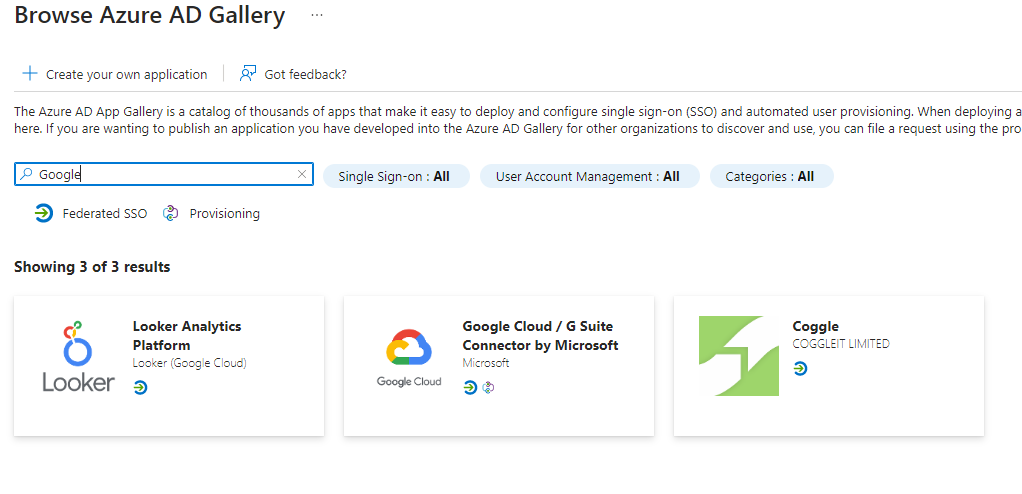Click the magnifier icon in the search box

point(26,174)
